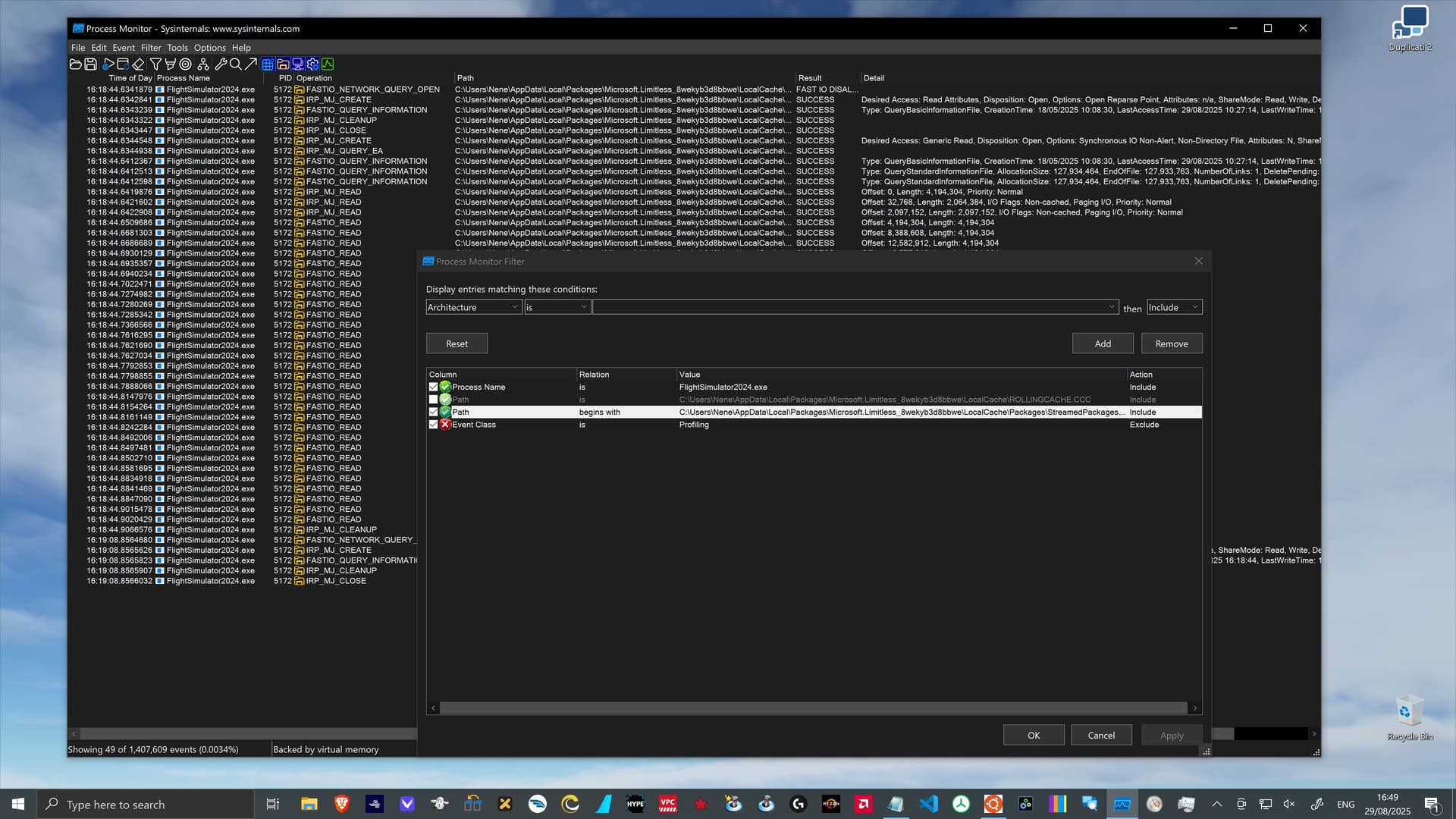This screenshot has height=819, width=1456.
Task: Save events with the floppy disk icon
Action: click(90, 64)
